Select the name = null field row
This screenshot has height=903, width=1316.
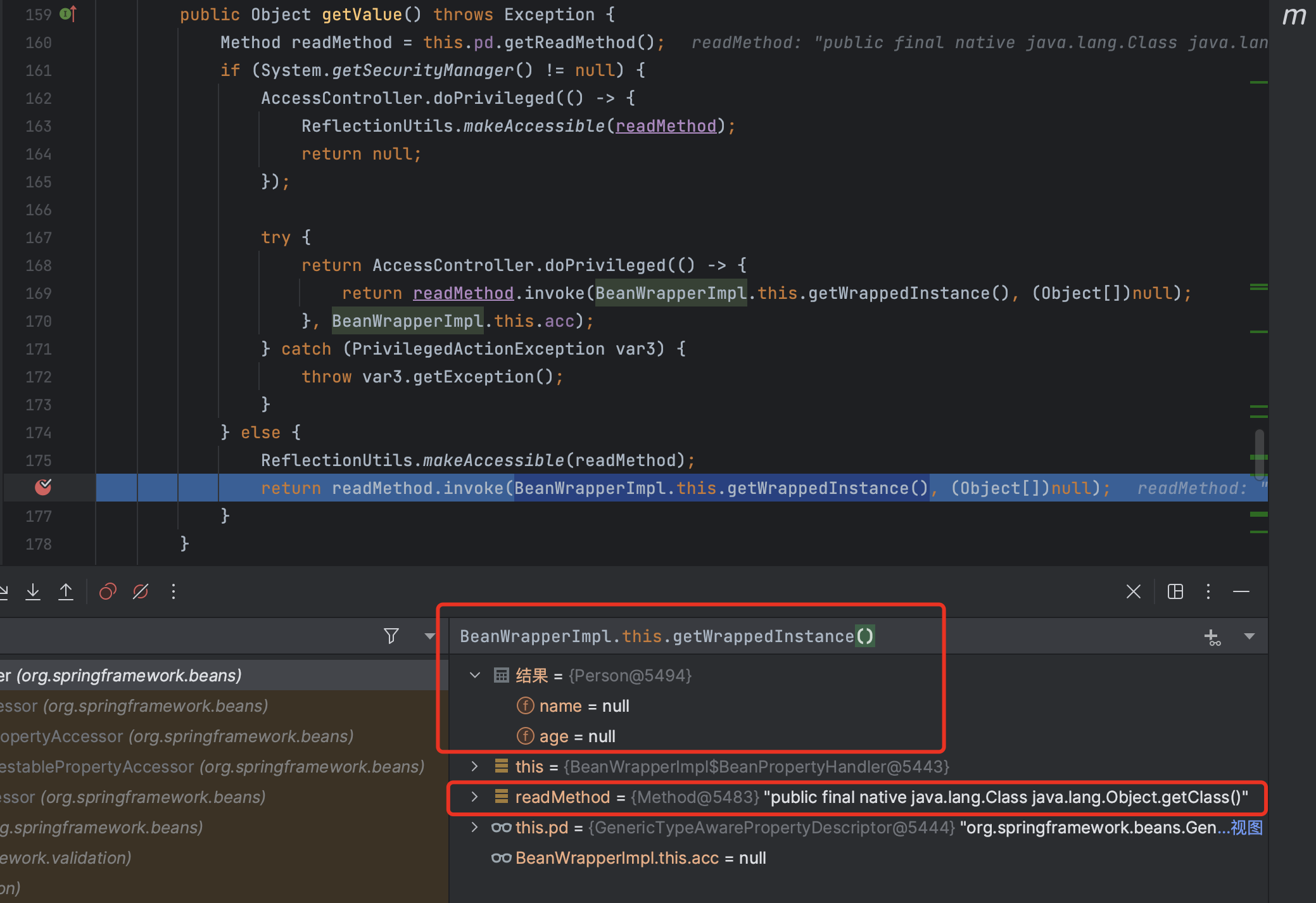(x=858, y=705)
